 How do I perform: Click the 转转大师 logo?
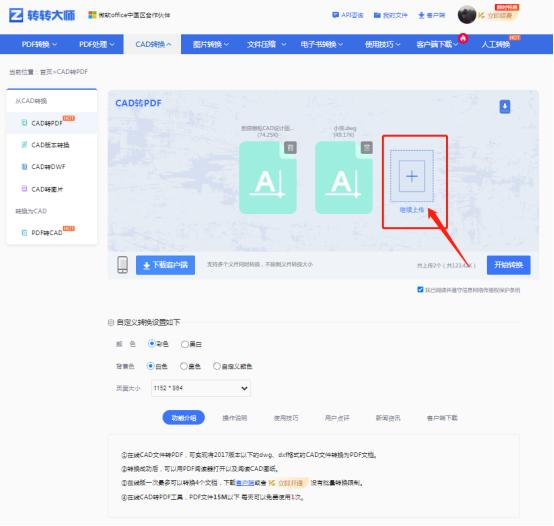tap(42, 15)
